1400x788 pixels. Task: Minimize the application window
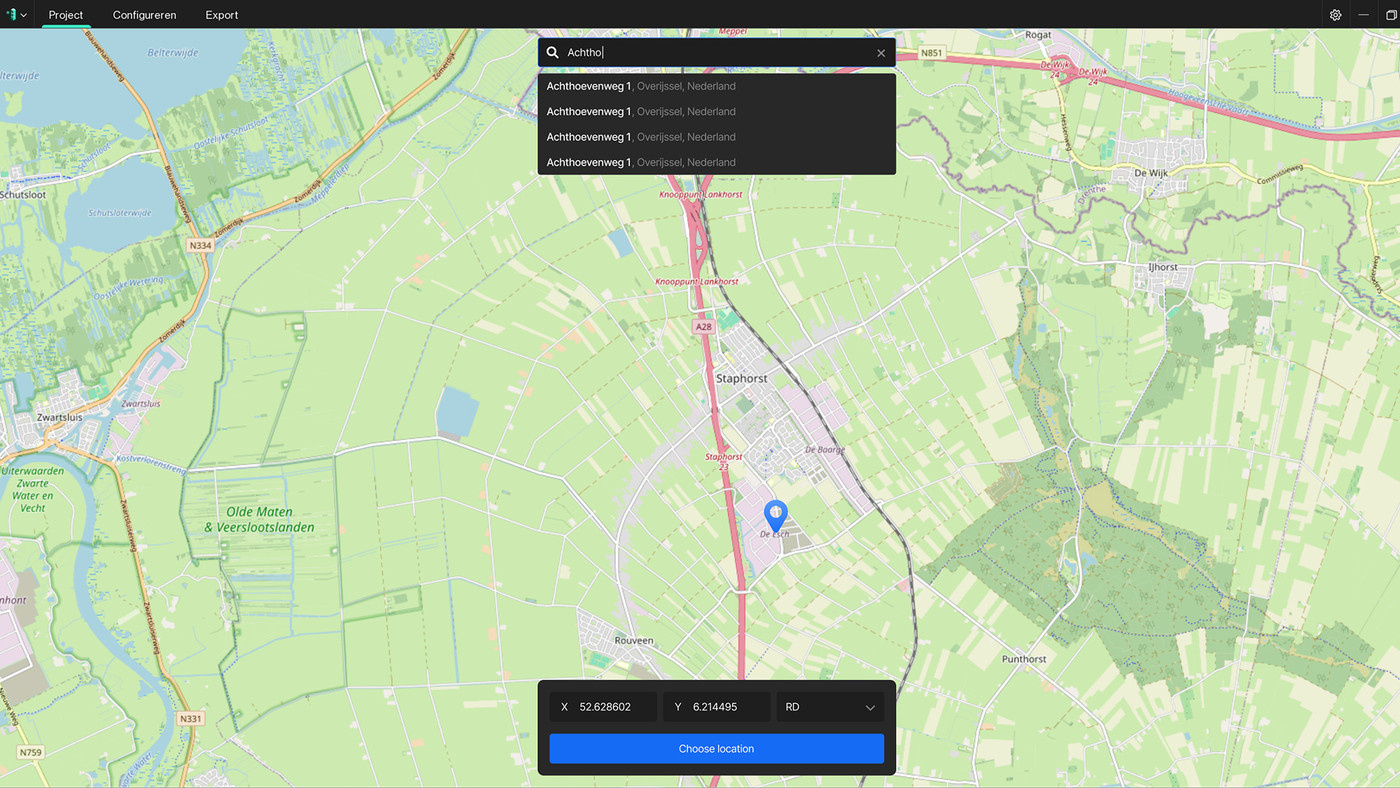(1363, 15)
